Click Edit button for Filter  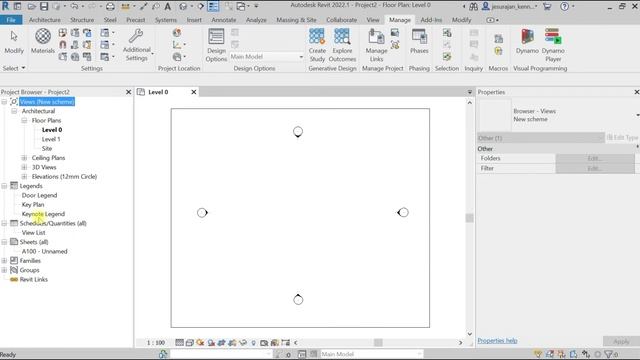[x=595, y=168]
